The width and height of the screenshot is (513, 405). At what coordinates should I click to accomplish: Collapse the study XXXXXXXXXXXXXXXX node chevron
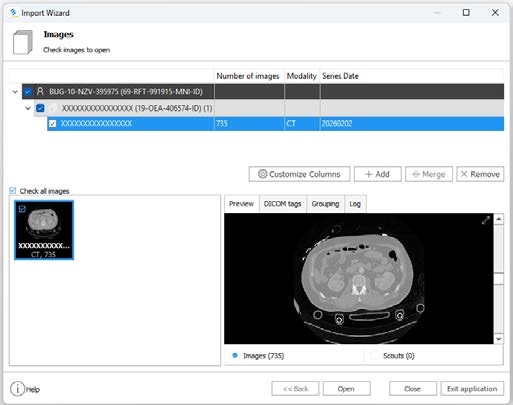(28, 108)
